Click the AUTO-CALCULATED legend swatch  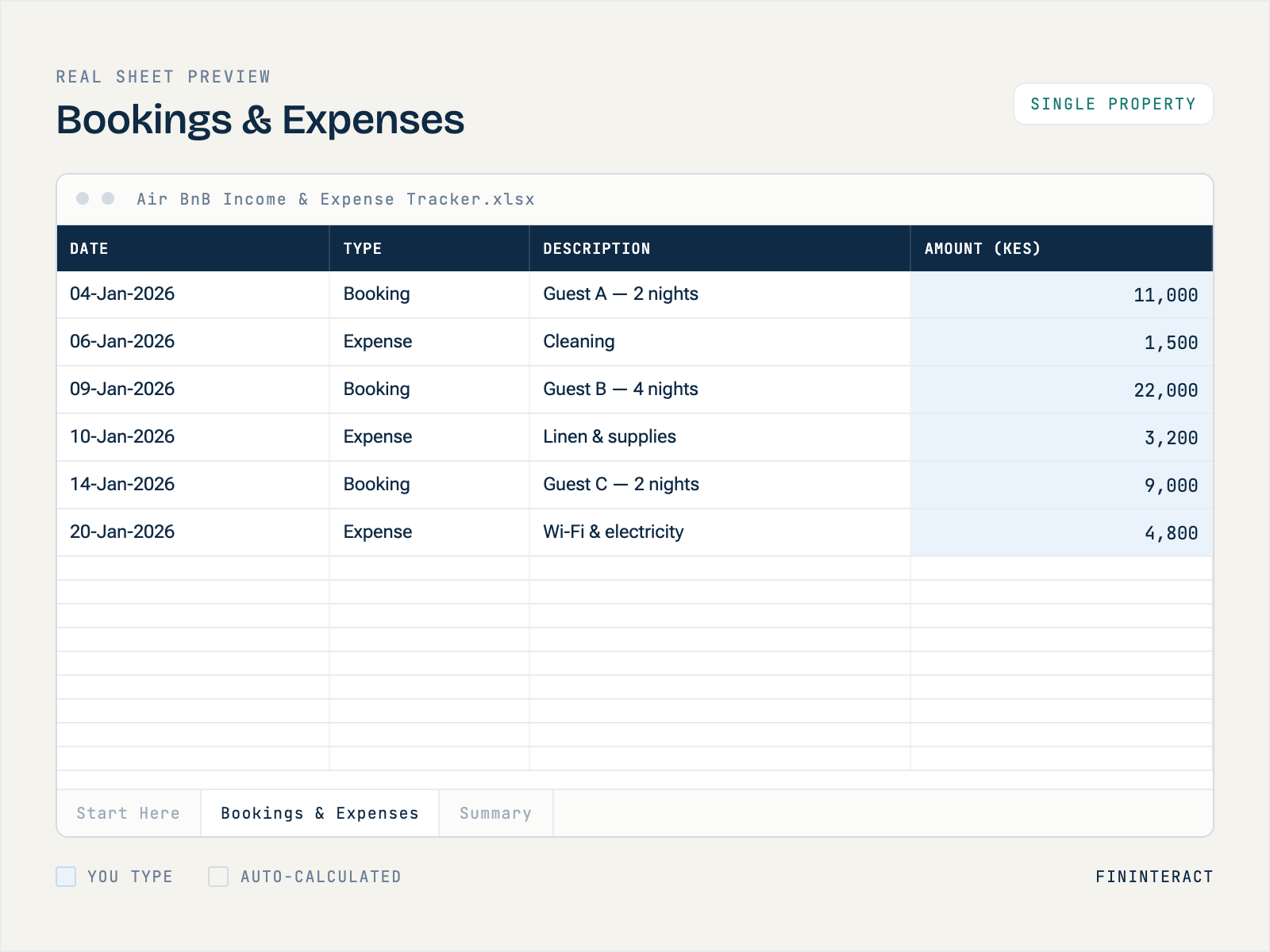[218, 877]
